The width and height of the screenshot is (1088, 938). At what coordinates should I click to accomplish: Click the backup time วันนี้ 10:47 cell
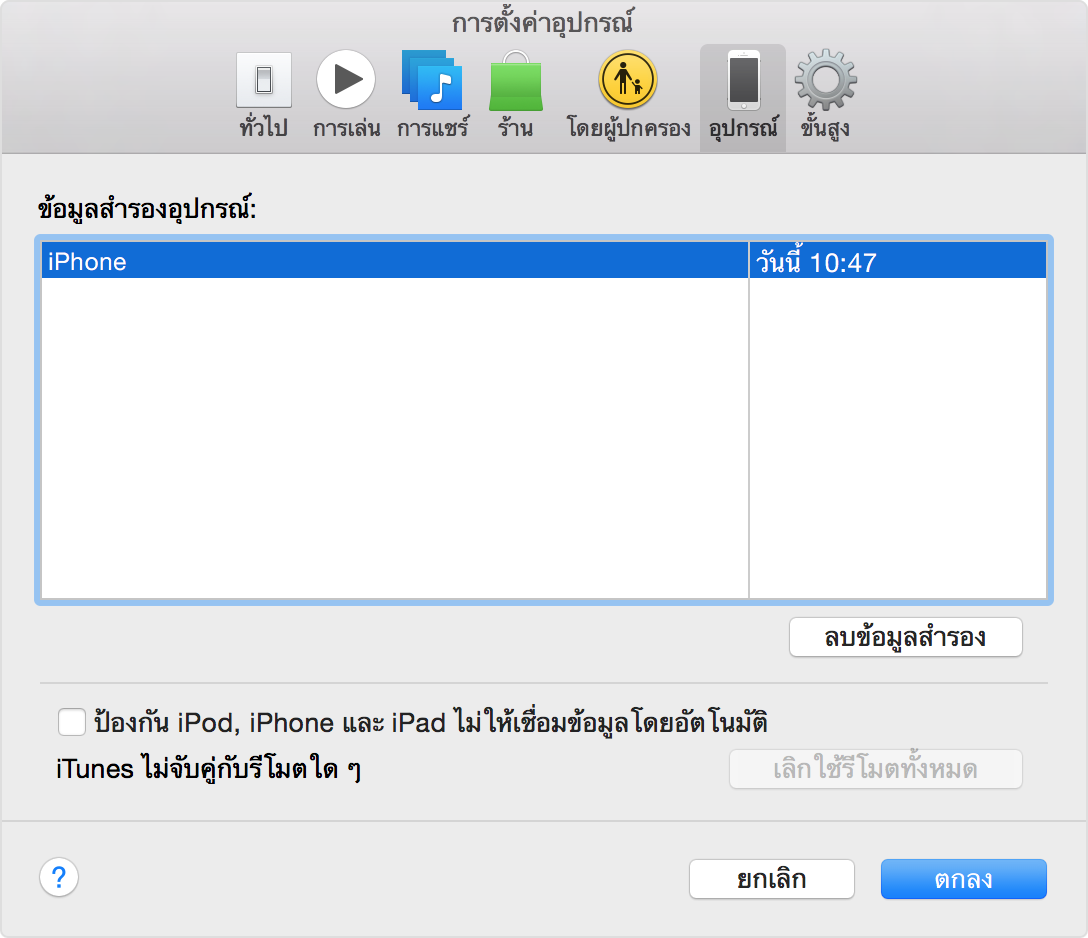point(897,262)
